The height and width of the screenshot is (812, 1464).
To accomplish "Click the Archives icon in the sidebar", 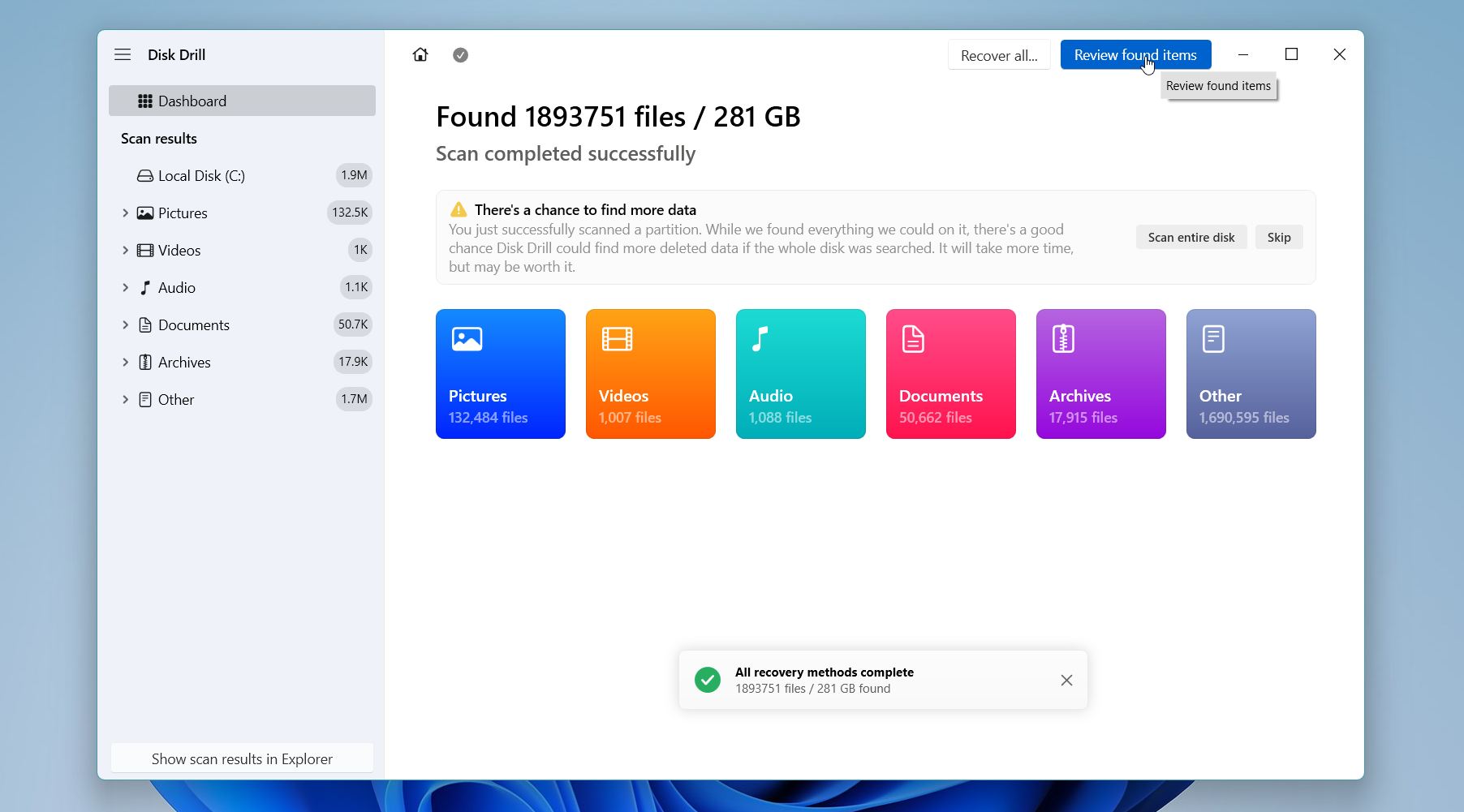I will (145, 363).
